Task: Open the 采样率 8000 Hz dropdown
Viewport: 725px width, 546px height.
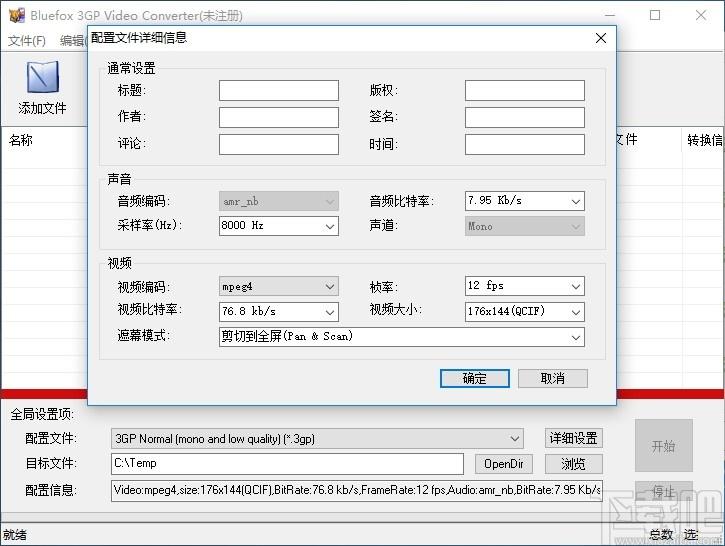Action: 279,226
